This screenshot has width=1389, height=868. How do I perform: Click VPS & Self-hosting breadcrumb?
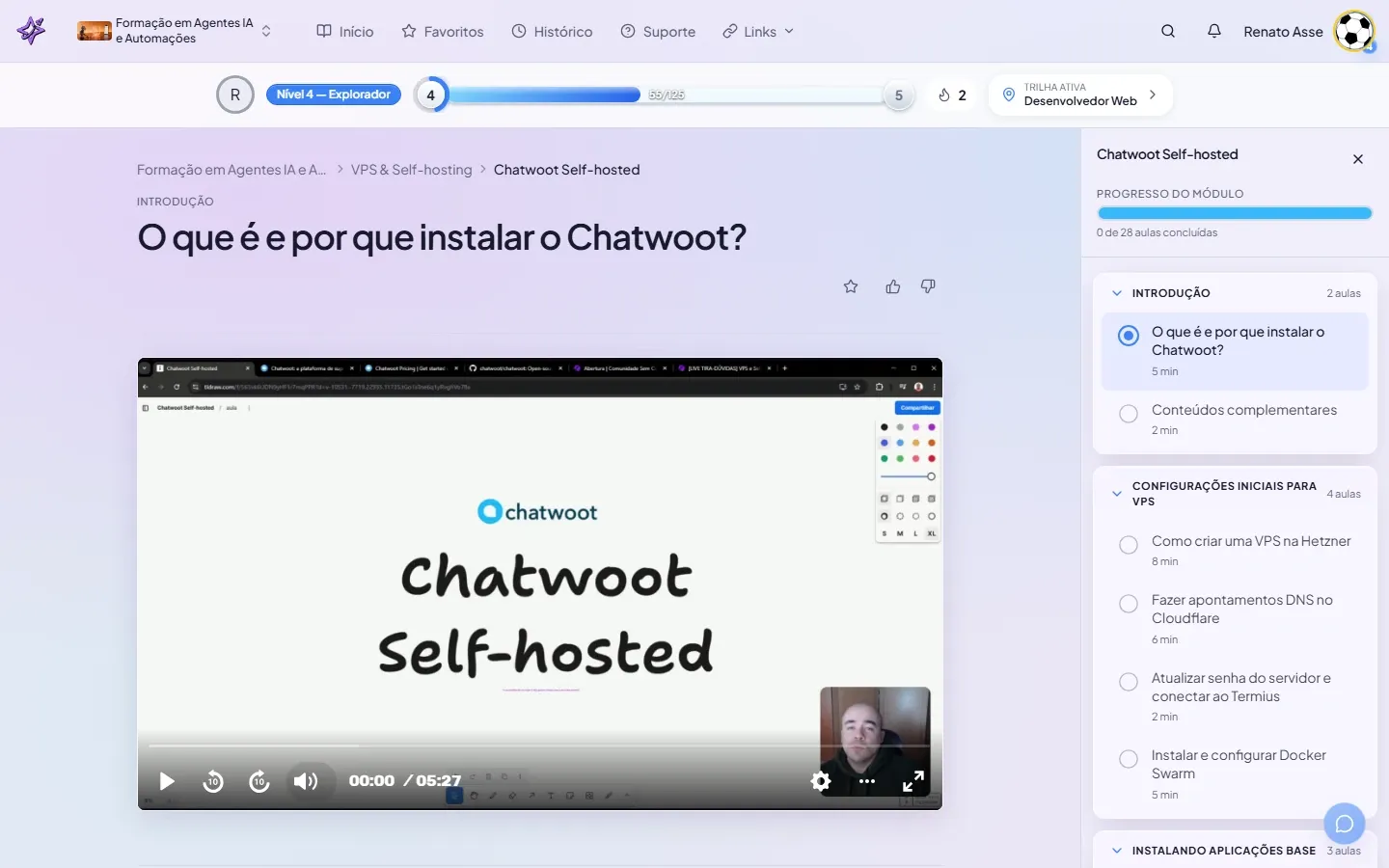(412, 170)
